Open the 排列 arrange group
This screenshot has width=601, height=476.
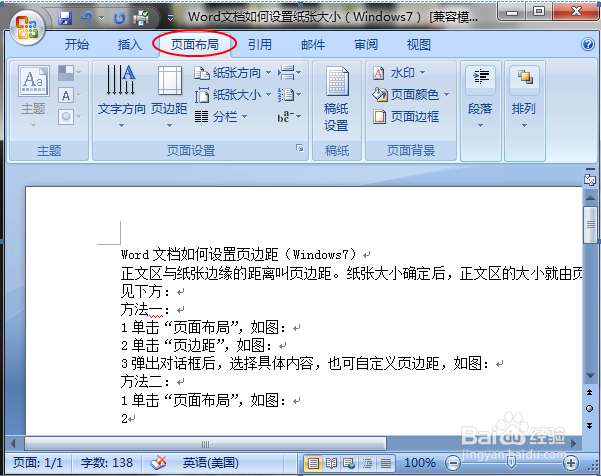tap(524, 98)
